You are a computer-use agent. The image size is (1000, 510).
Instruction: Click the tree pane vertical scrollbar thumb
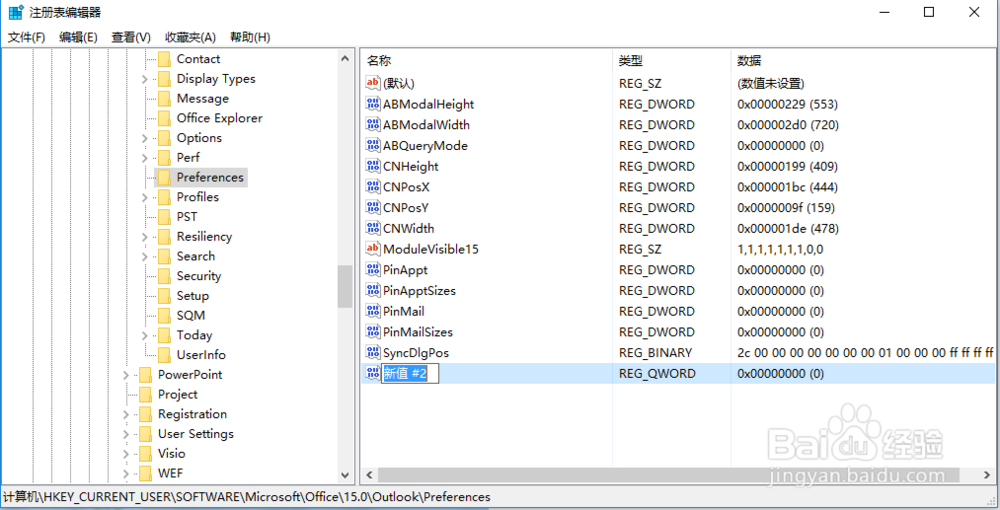coord(345,286)
